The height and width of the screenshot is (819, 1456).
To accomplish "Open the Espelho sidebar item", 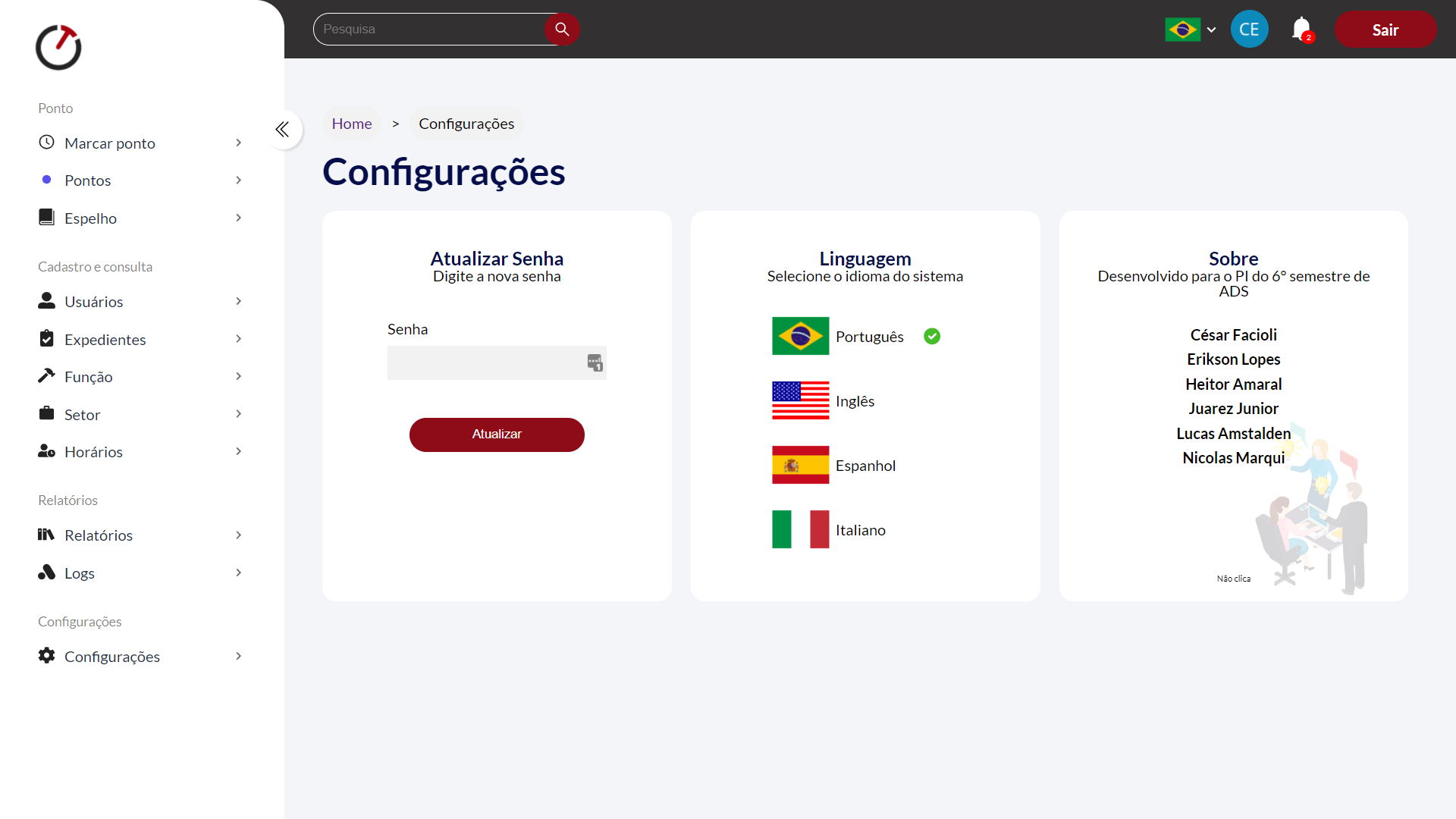I will click(90, 218).
